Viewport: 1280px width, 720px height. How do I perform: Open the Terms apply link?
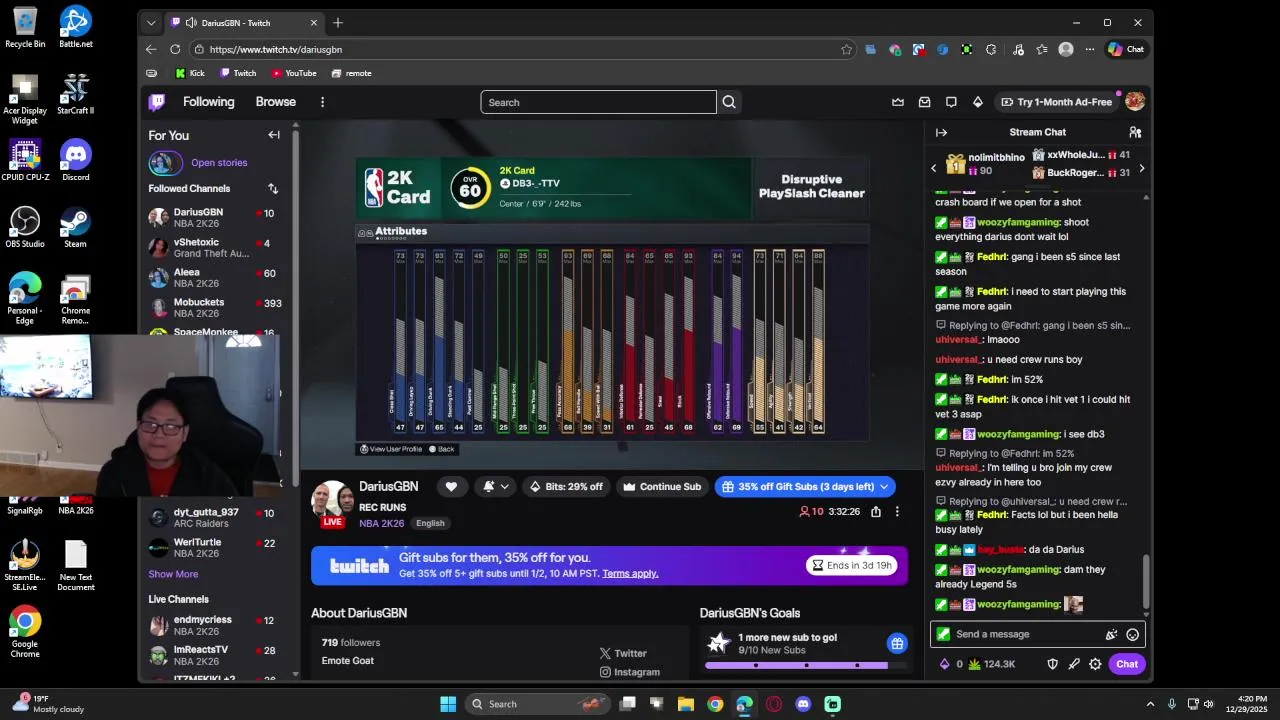pyautogui.click(x=630, y=573)
